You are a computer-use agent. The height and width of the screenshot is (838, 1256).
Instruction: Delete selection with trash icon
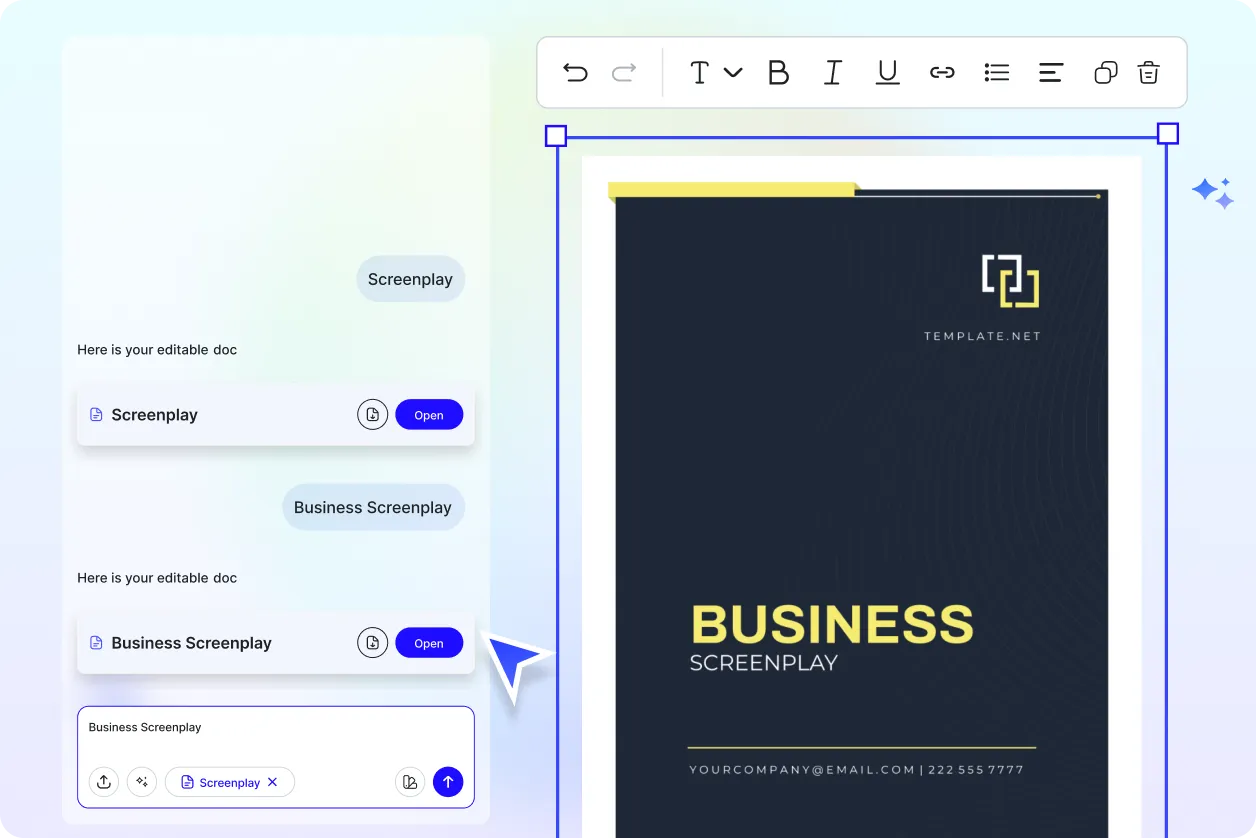coord(1148,72)
